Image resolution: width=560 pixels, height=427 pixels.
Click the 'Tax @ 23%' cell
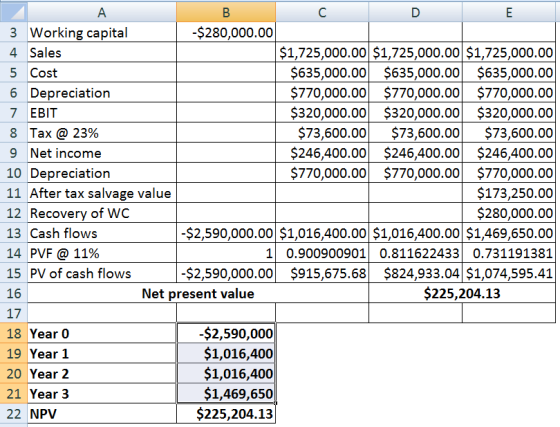pyautogui.click(x=102, y=132)
